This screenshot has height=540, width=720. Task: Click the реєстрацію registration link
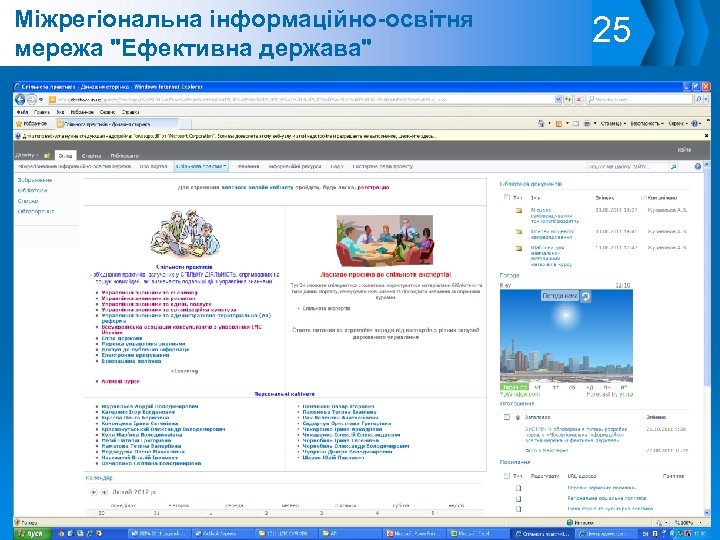(x=373, y=187)
